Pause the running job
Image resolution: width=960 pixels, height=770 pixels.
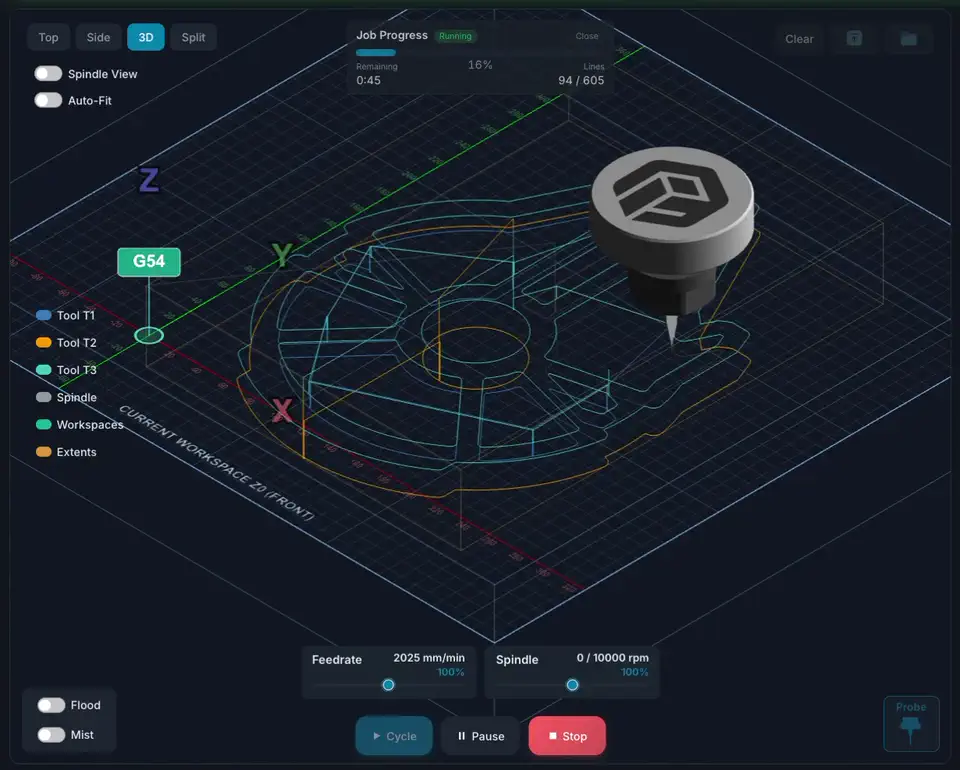click(481, 736)
